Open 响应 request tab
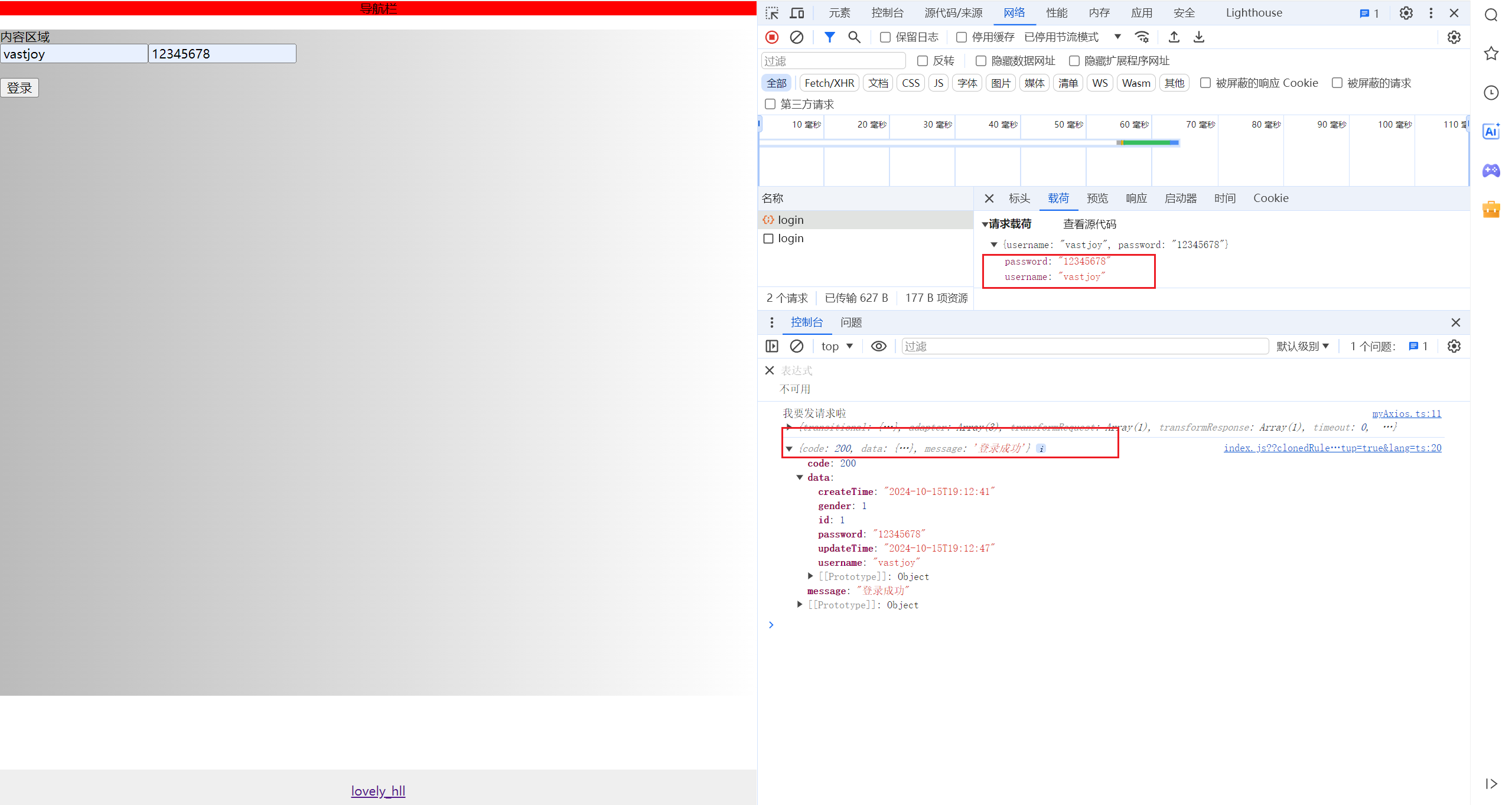 (1136, 198)
